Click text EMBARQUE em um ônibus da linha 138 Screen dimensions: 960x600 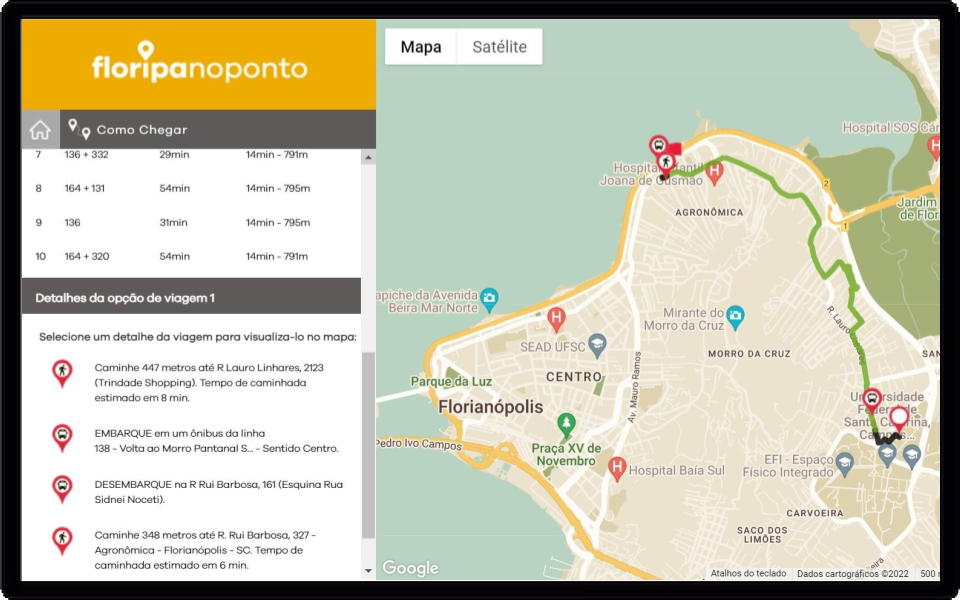tap(216, 441)
